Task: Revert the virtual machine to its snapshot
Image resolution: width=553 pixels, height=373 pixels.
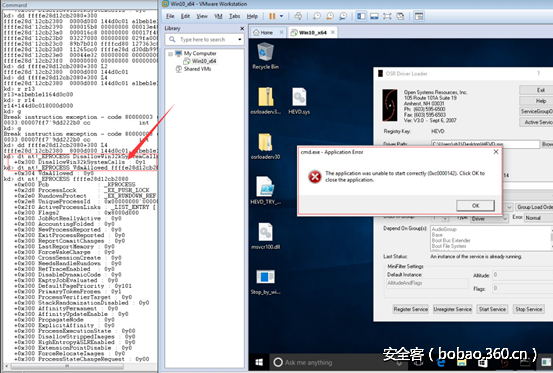Action: click(330, 16)
